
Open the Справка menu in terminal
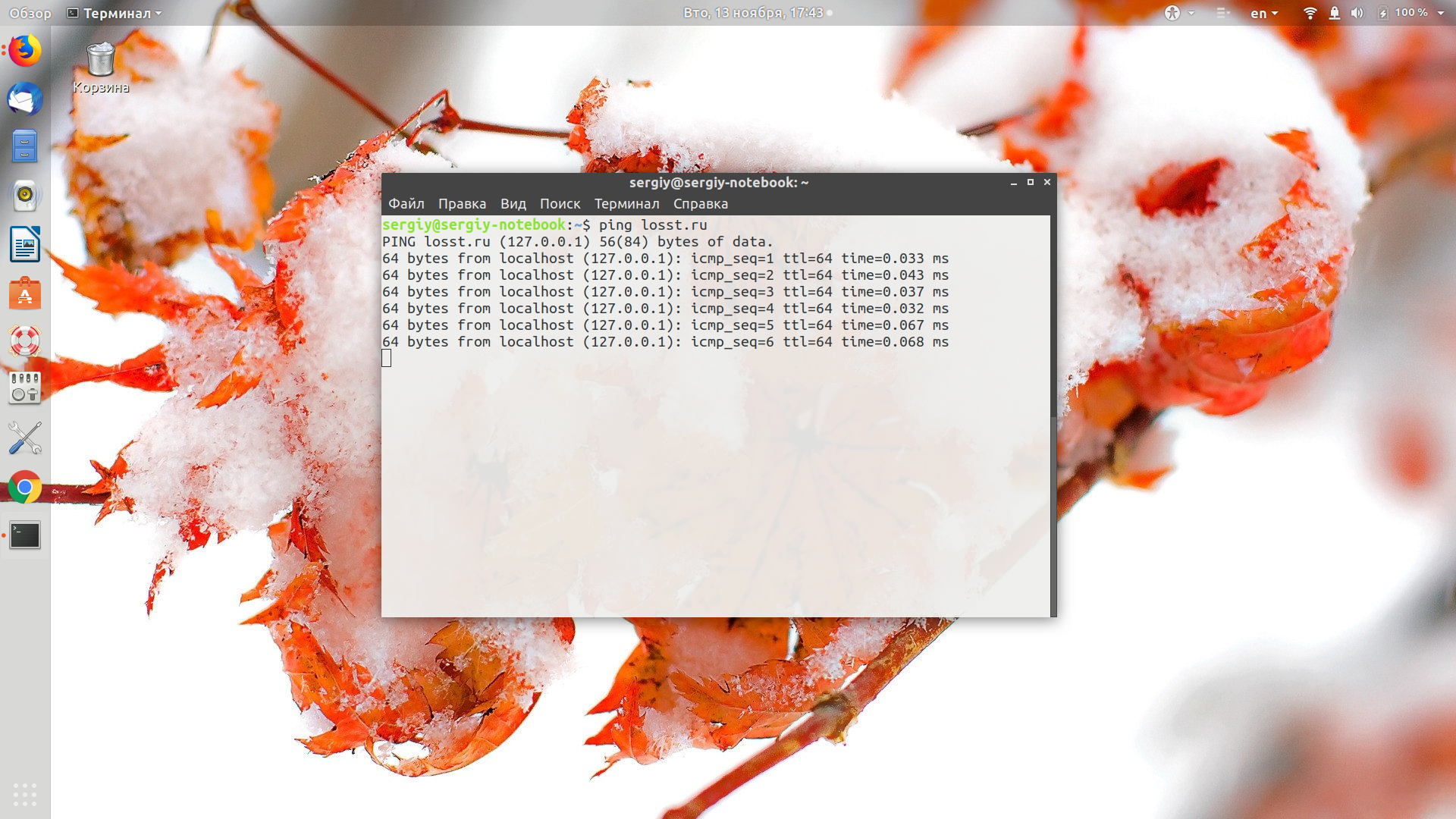coord(701,203)
